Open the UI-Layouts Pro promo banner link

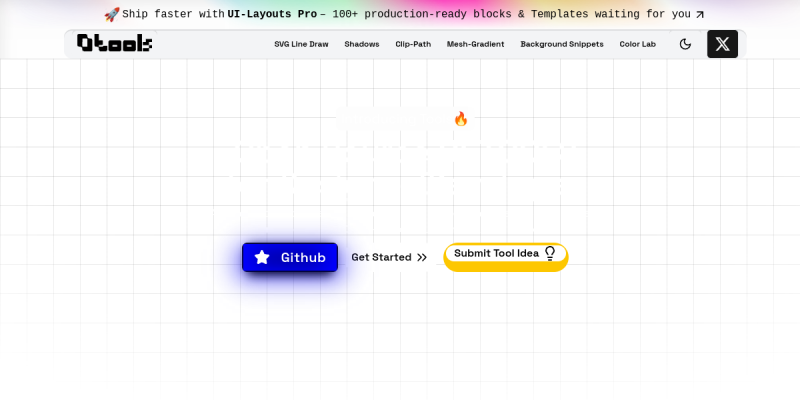tap(404, 14)
